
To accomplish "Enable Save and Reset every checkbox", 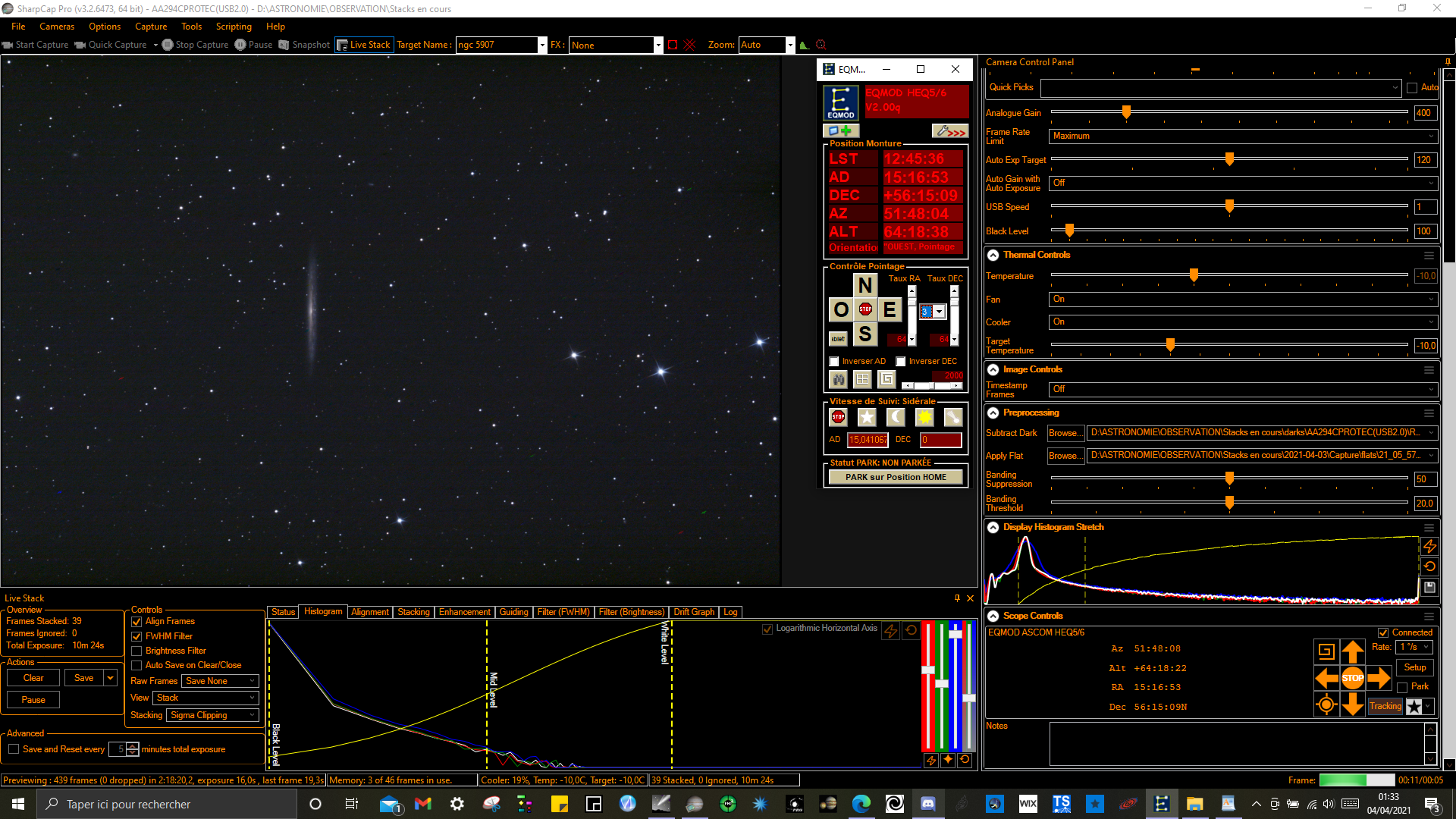I will click(14, 749).
